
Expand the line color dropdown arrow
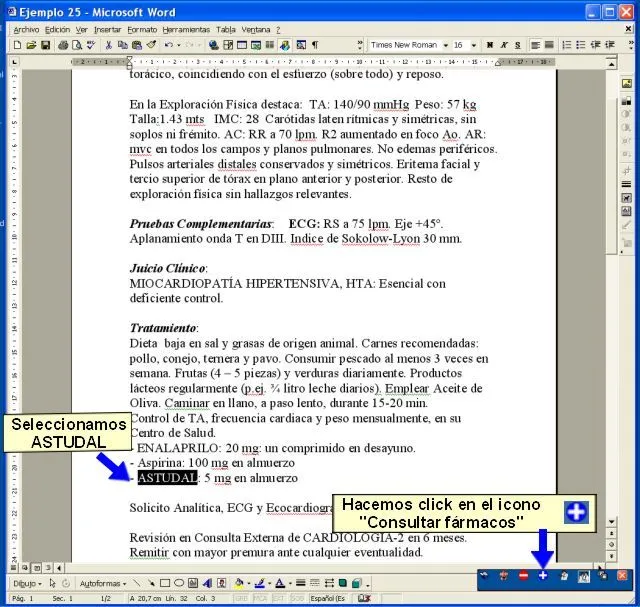269,584
